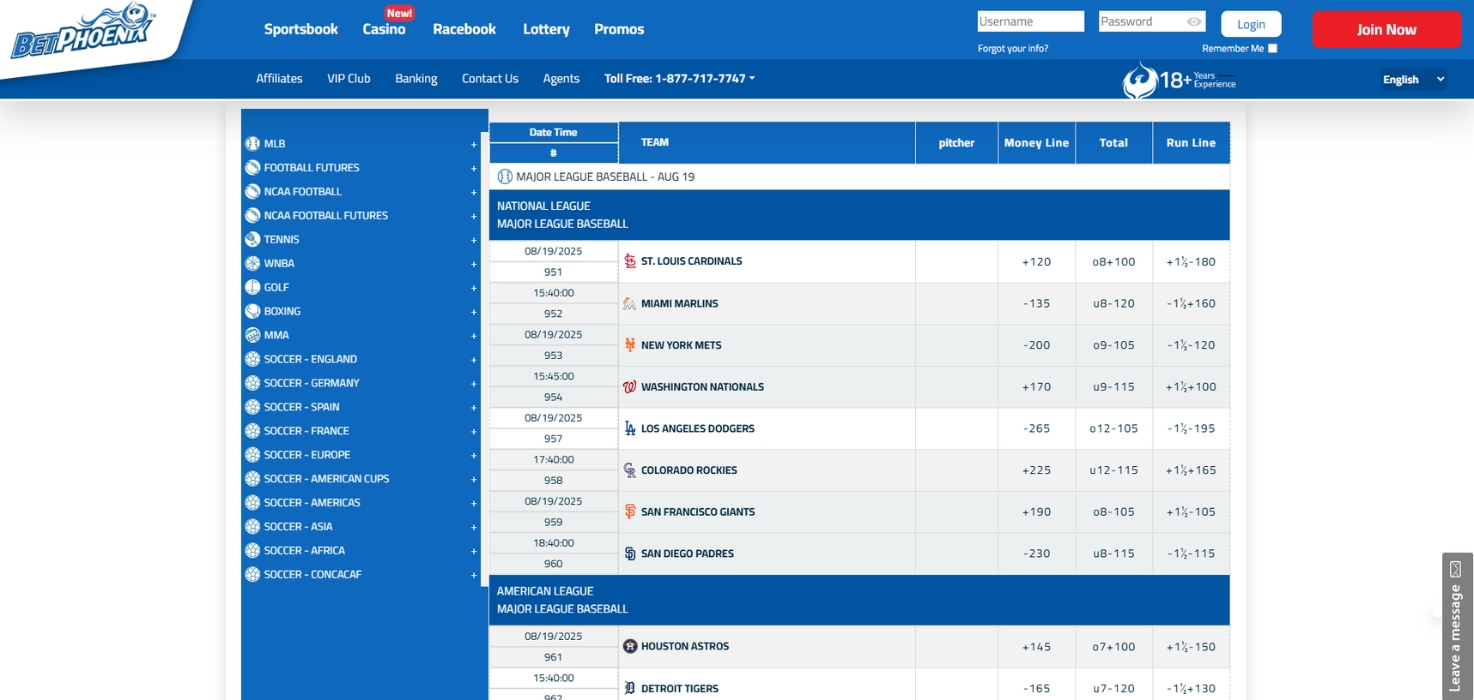Go to the Affiliates page
Screen dimensions: 1474x700
[x=279, y=78]
